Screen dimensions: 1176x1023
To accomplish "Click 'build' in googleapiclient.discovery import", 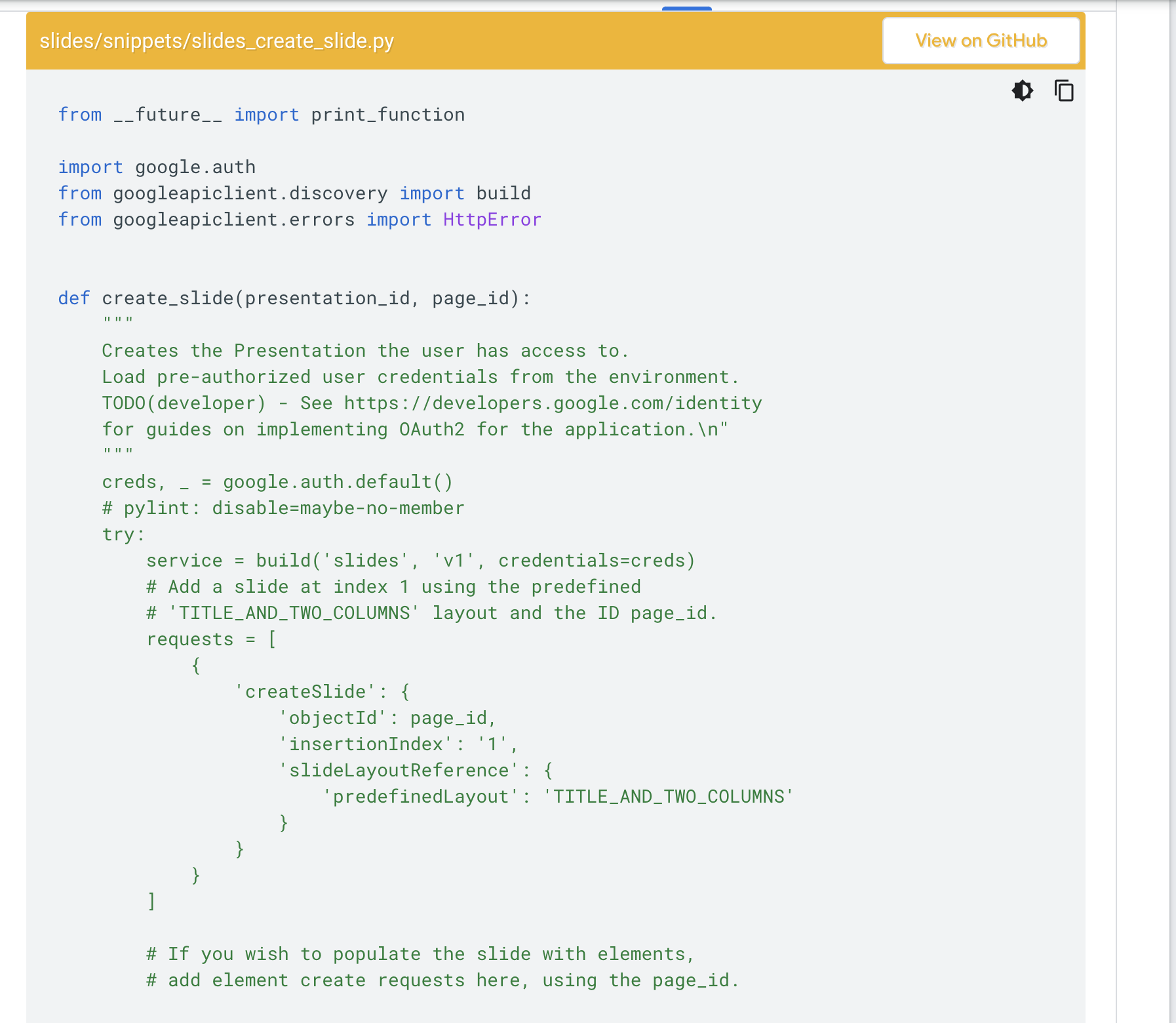I will pos(503,193).
